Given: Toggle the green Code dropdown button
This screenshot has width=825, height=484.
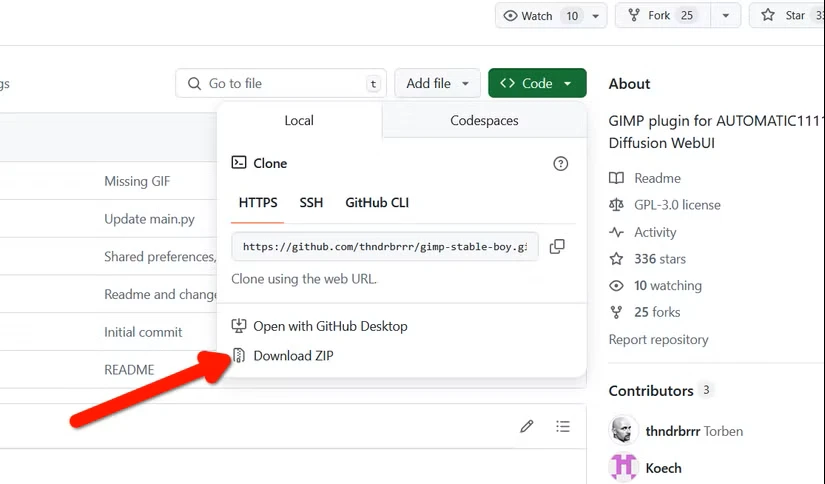Looking at the screenshot, I should point(537,83).
